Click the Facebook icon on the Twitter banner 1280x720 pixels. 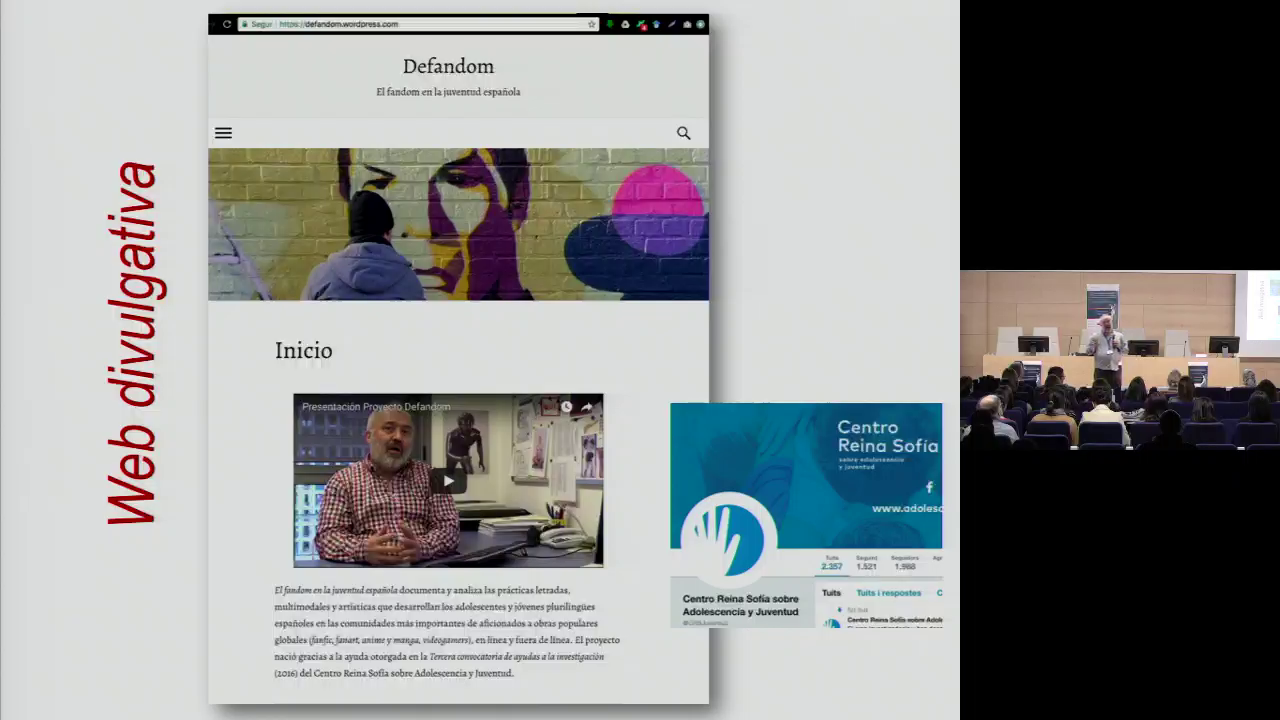929,487
